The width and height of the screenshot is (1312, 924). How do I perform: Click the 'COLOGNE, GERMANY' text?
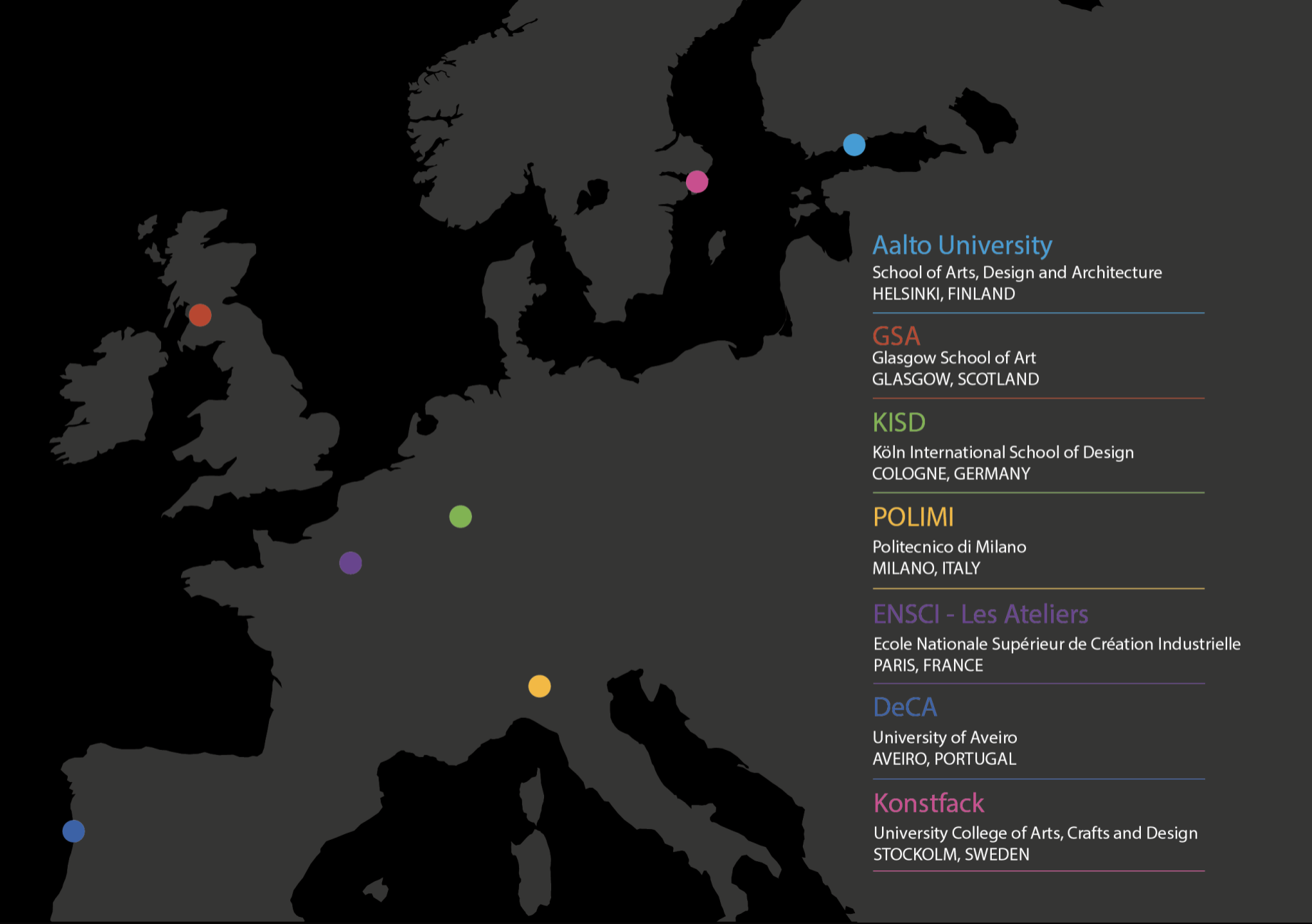click(x=951, y=474)
